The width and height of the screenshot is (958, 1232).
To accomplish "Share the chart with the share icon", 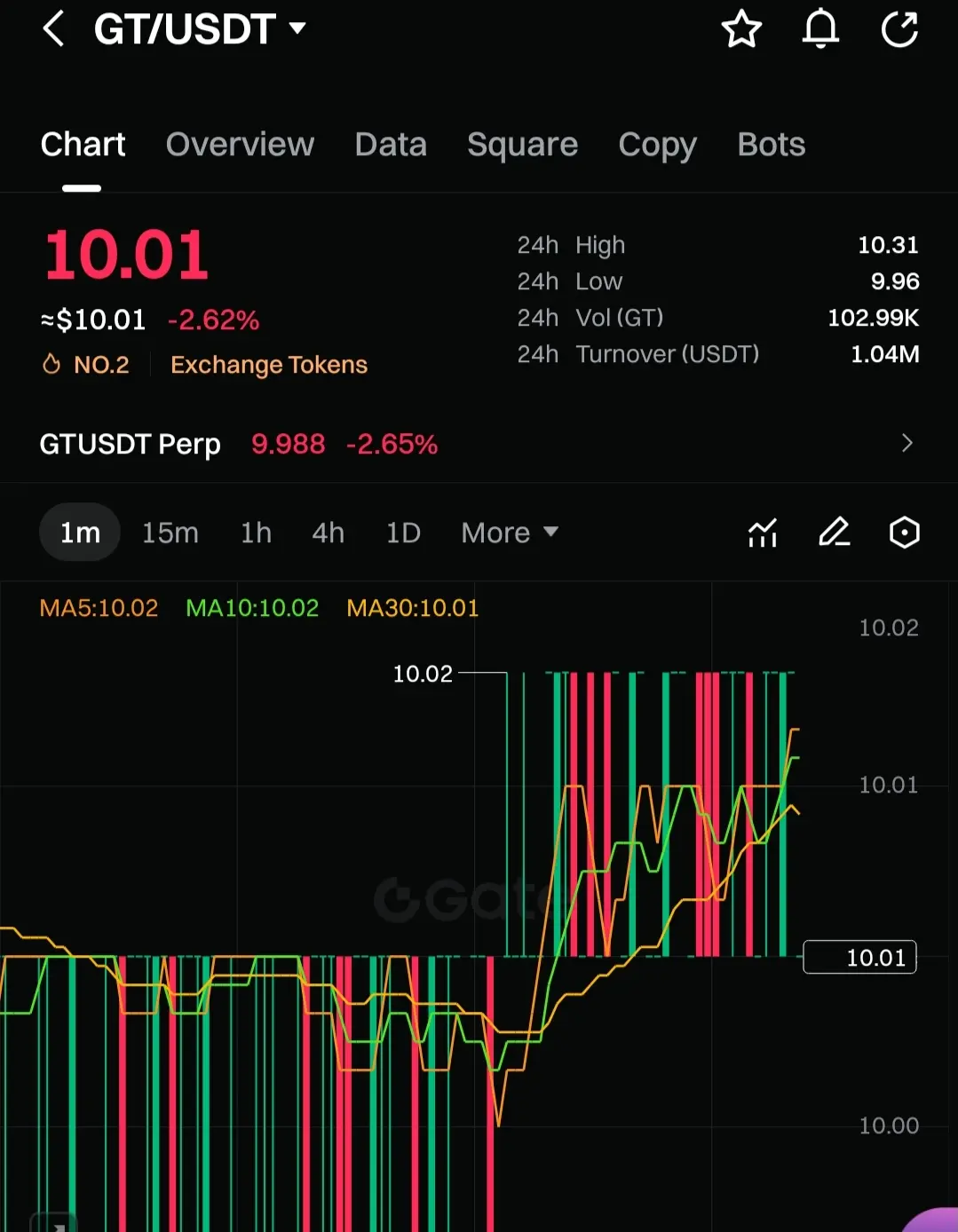I will point(899,29).
